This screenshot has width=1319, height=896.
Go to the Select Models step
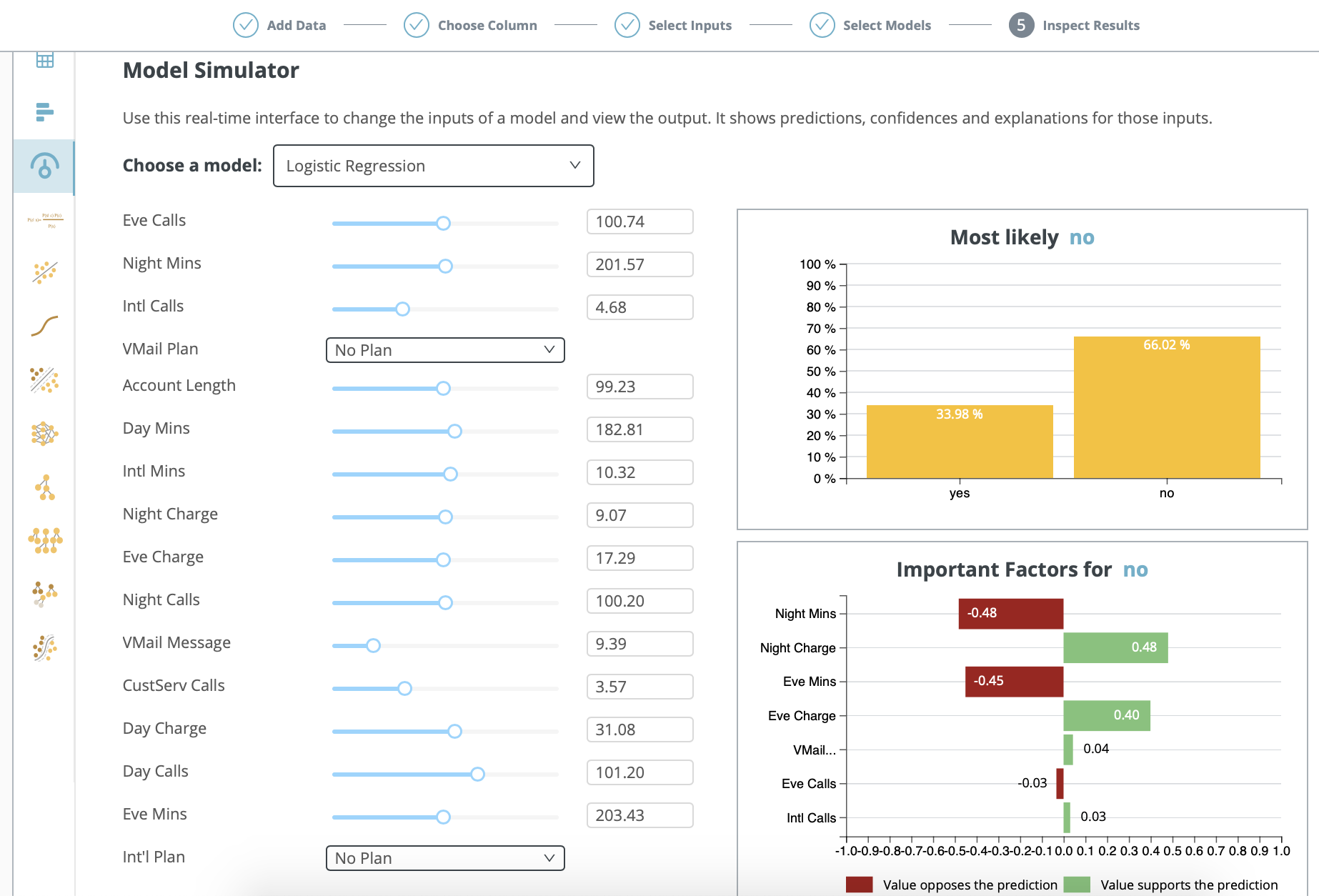click(x=870, y=26)
